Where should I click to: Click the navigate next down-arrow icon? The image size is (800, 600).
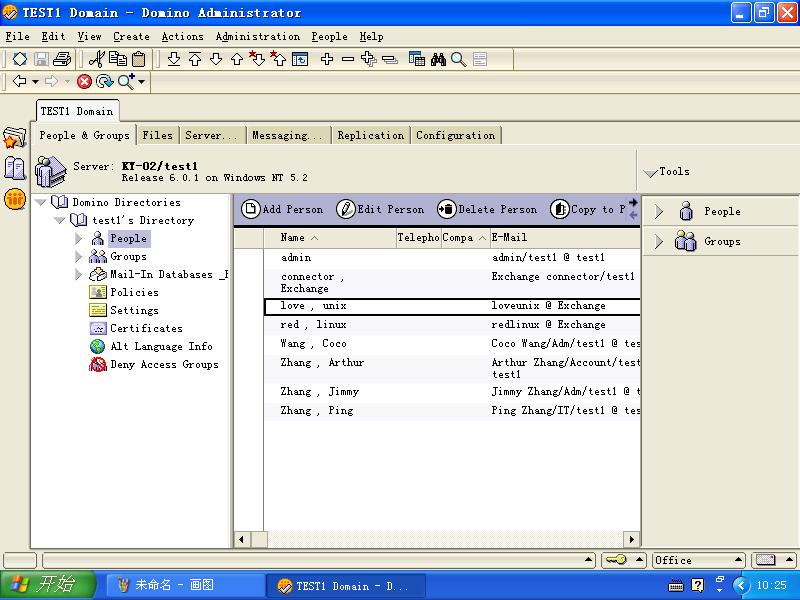(x=216, y=59)
